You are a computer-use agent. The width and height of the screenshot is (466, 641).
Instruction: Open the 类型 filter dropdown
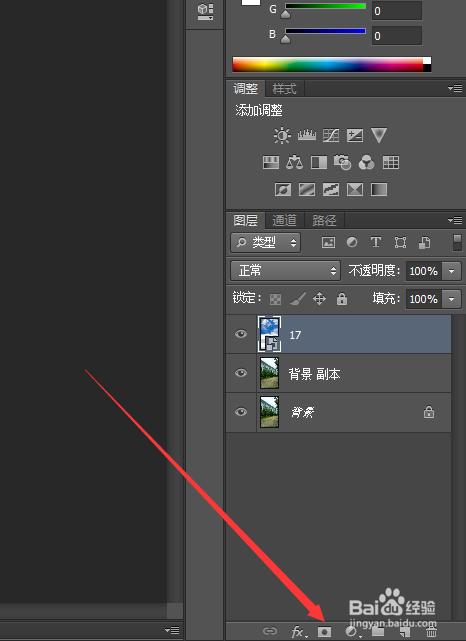266,243
